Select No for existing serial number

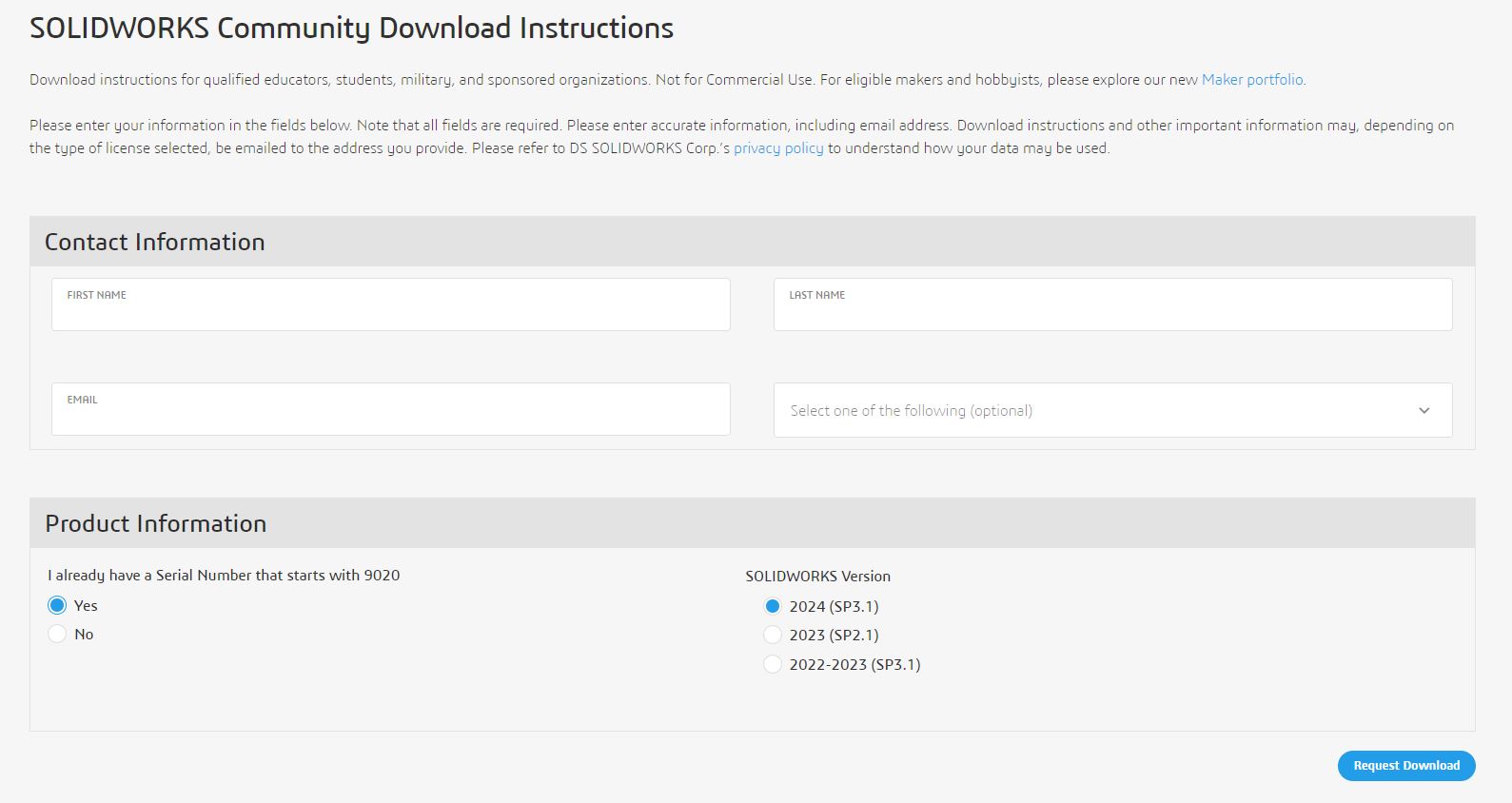pyautogui.click(x=57, y=634)
